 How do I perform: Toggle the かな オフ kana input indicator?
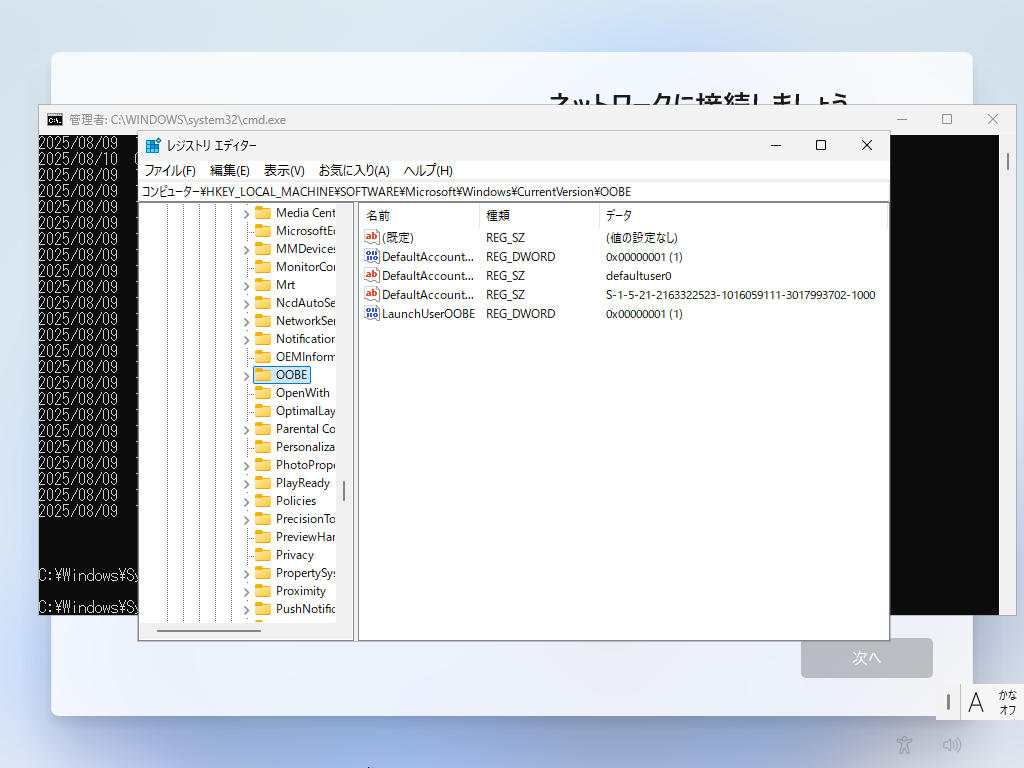pyautogui.click(x=1007, y=702)
